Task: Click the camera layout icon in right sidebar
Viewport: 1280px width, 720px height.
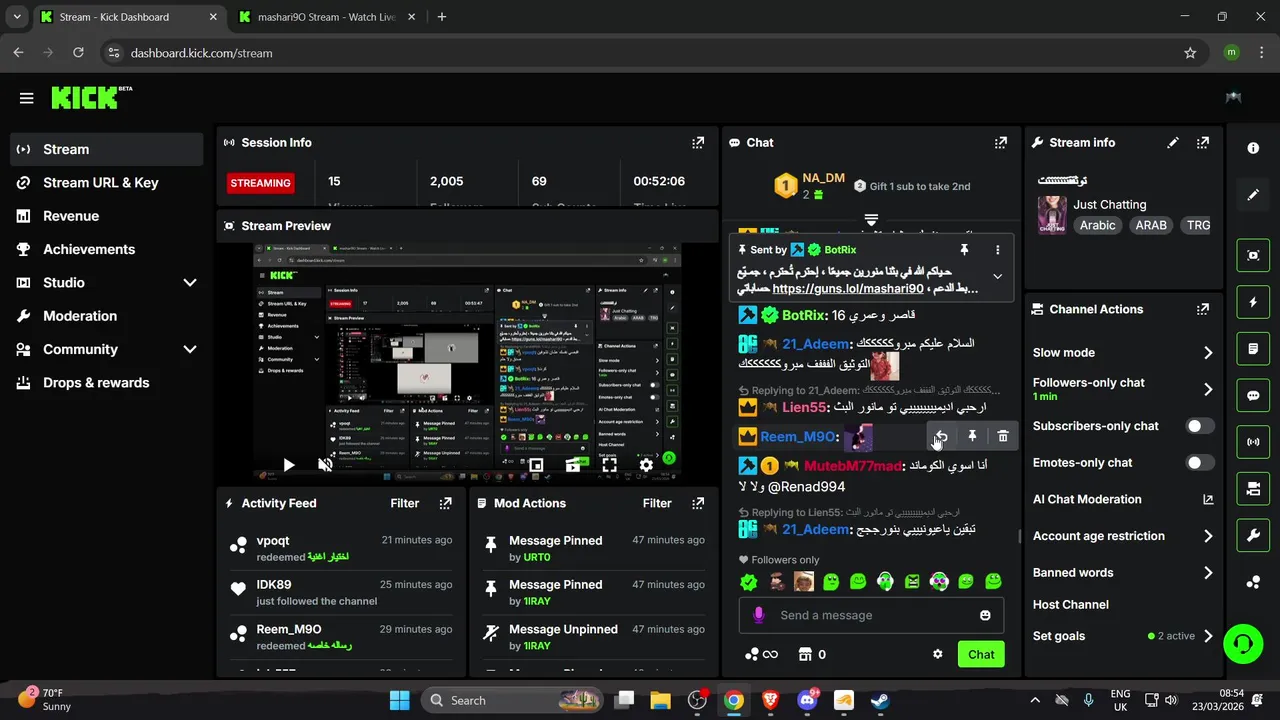Action: [1253, 489]
